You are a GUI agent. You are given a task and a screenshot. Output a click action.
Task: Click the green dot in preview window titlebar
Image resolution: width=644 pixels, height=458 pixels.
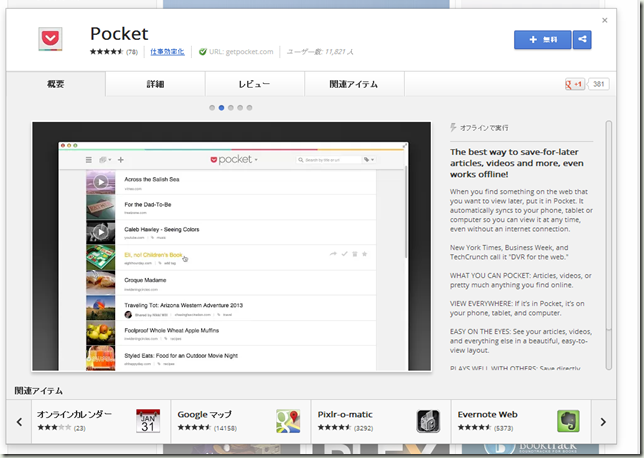pos(75,145)
